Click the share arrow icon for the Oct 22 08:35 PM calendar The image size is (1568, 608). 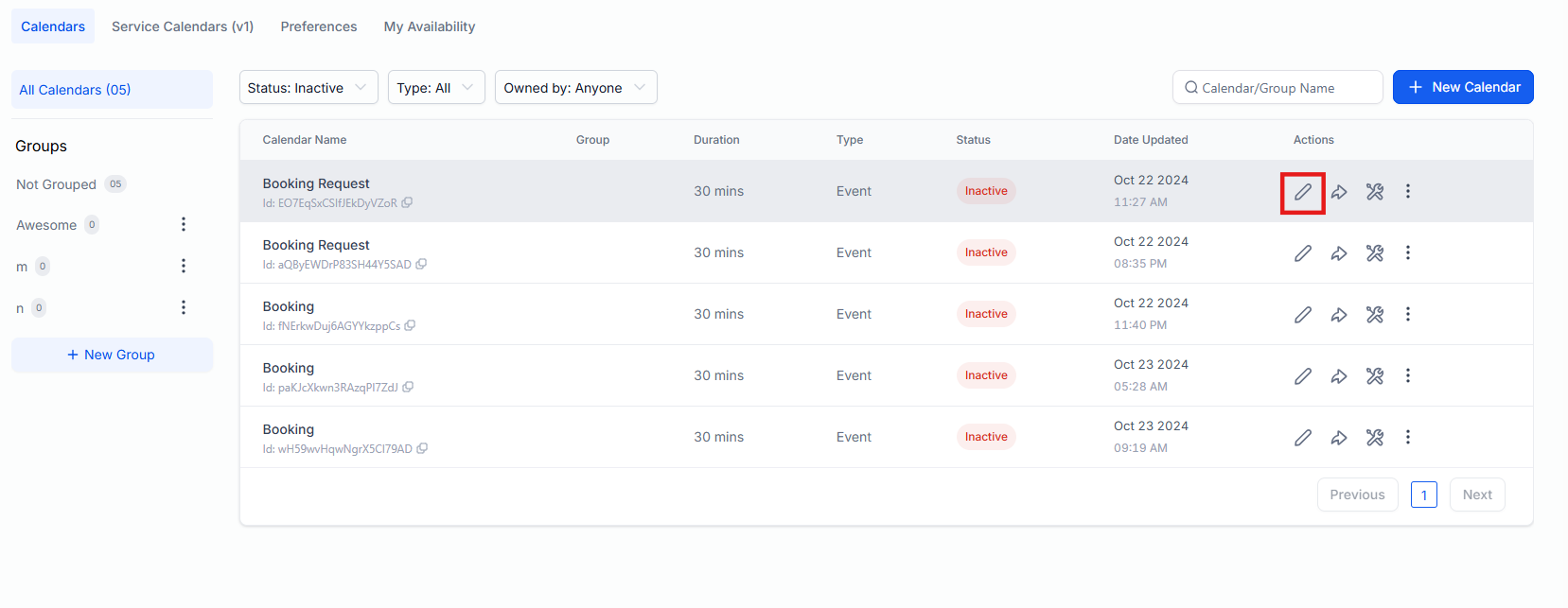1339,253
